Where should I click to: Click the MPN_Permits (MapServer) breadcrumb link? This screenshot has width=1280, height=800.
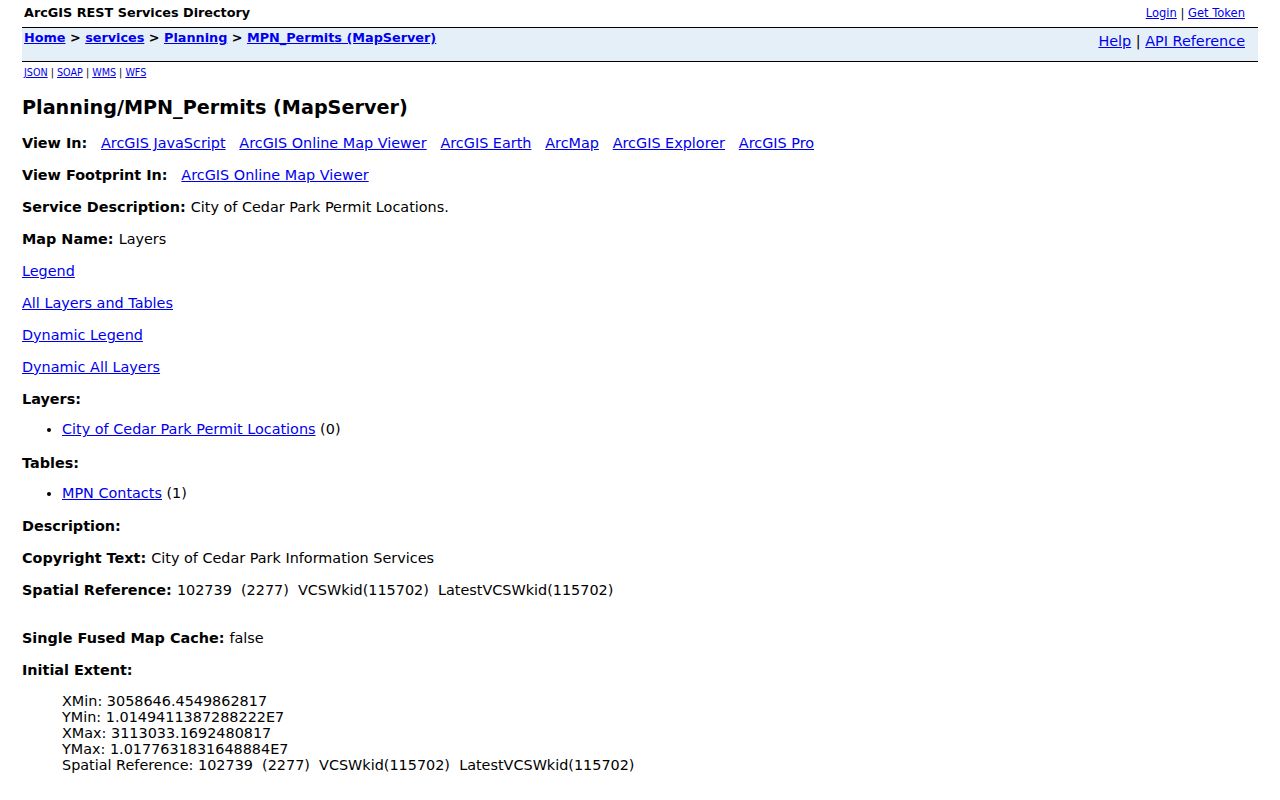pos(342,38)
